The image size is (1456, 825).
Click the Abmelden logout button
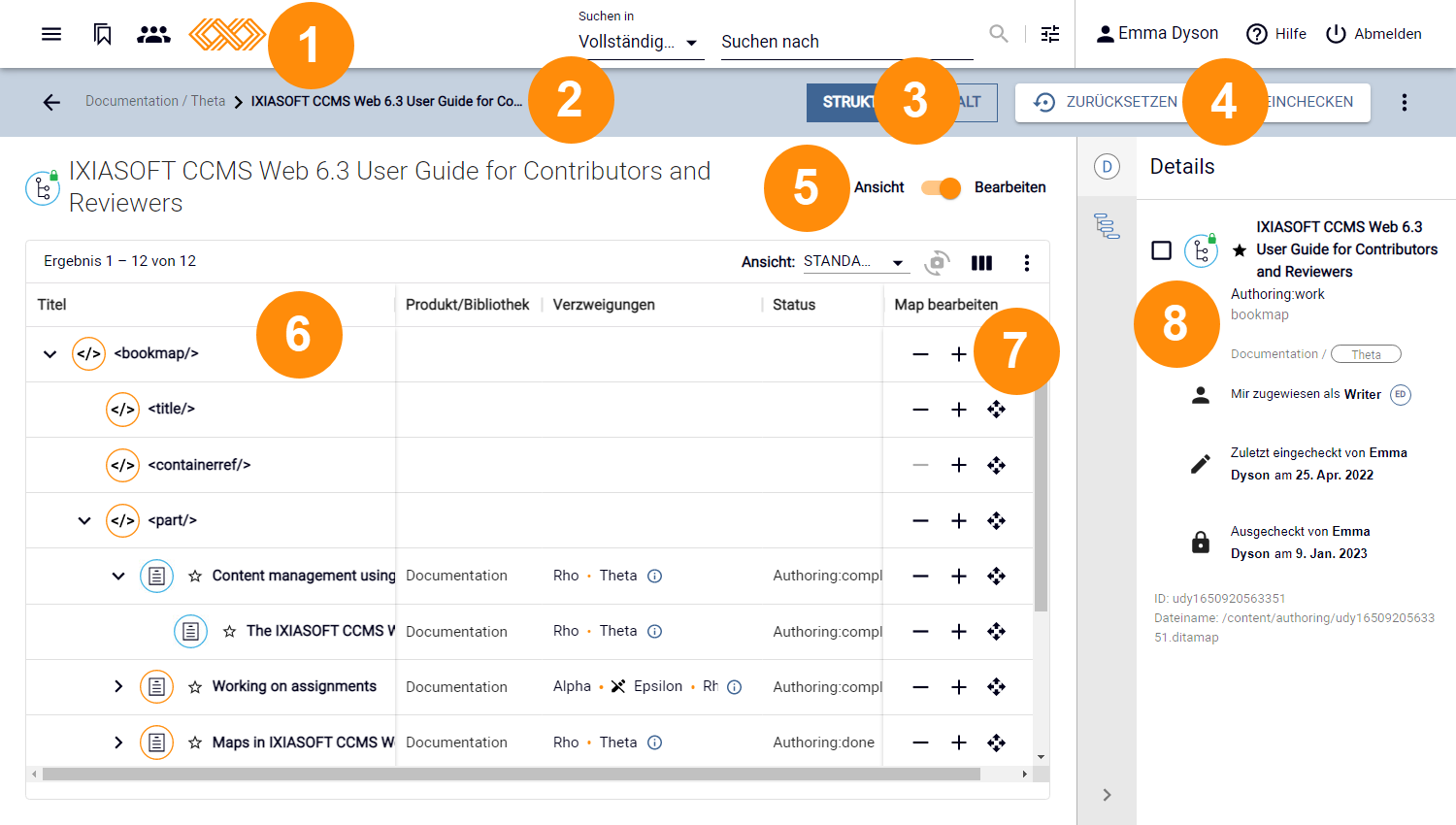pyautogui.click(x=1373, y=34)
